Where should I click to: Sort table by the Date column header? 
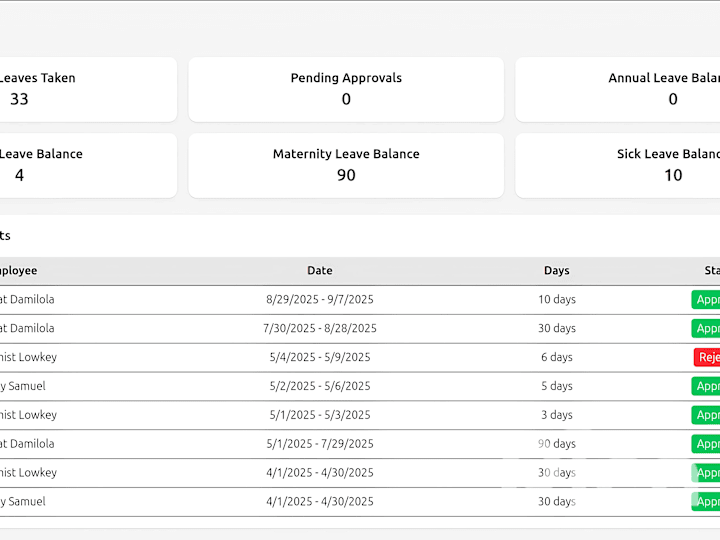tap(320, 271)
